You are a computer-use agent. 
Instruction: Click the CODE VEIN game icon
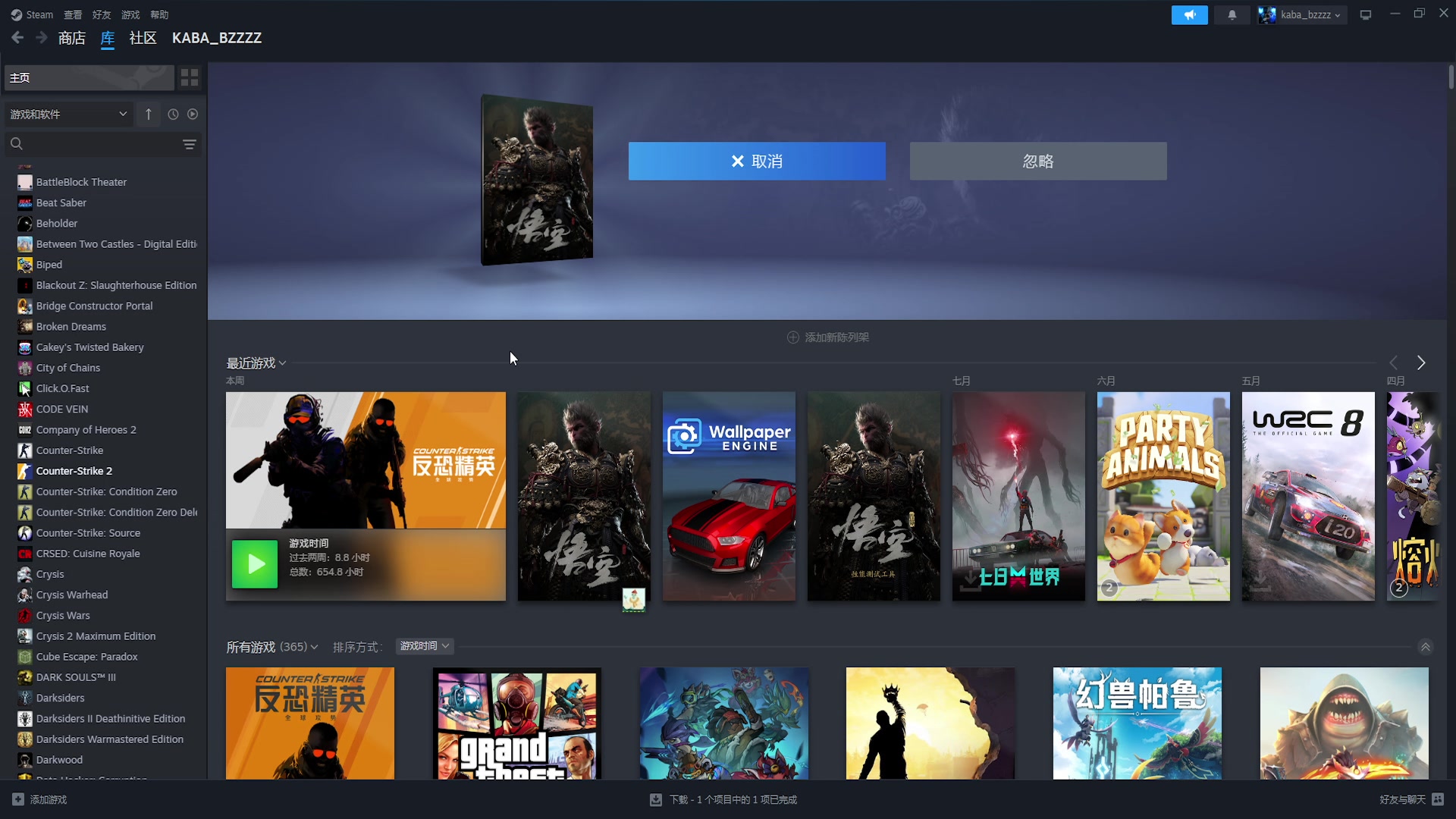coord(25,409)
